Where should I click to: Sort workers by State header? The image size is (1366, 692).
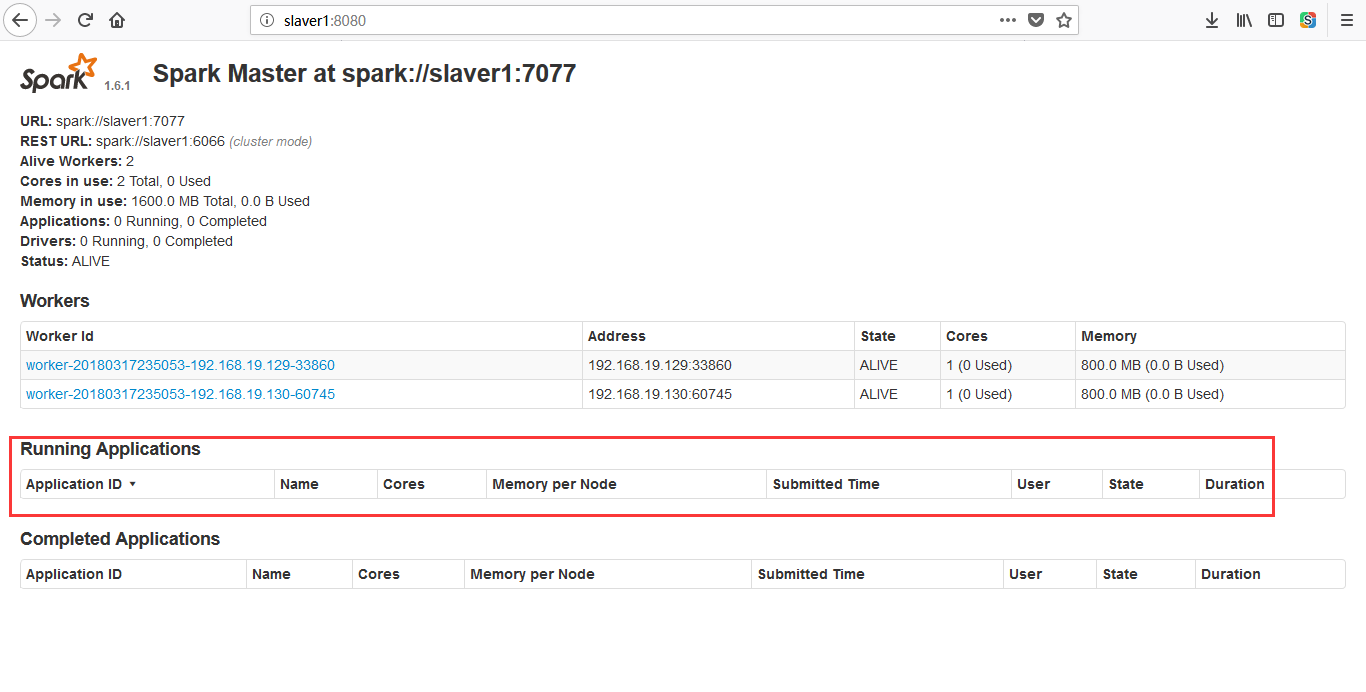pyautogui.click(x=878, y=336)
